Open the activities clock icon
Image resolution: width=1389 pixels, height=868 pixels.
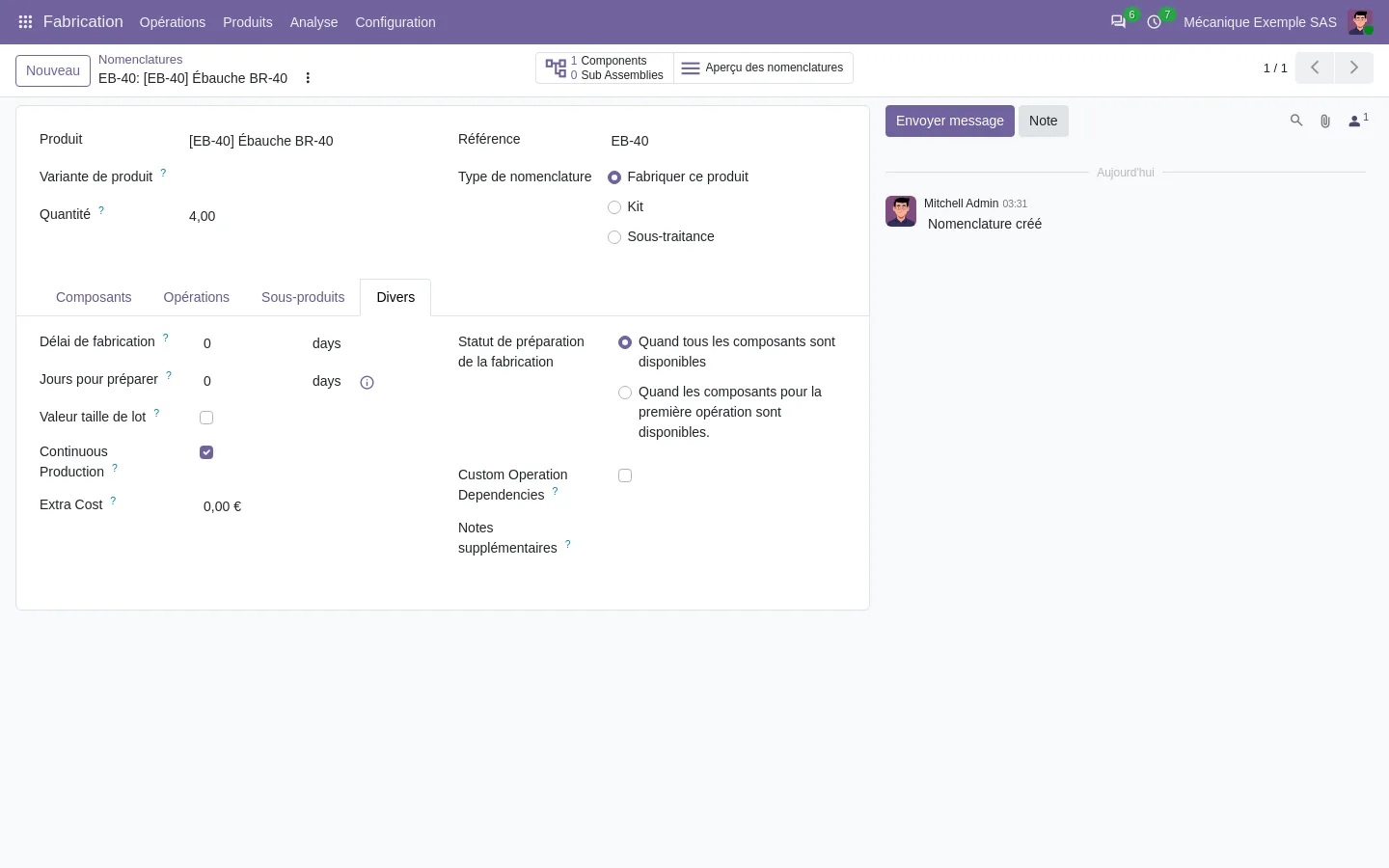(x=1154, y=22)
